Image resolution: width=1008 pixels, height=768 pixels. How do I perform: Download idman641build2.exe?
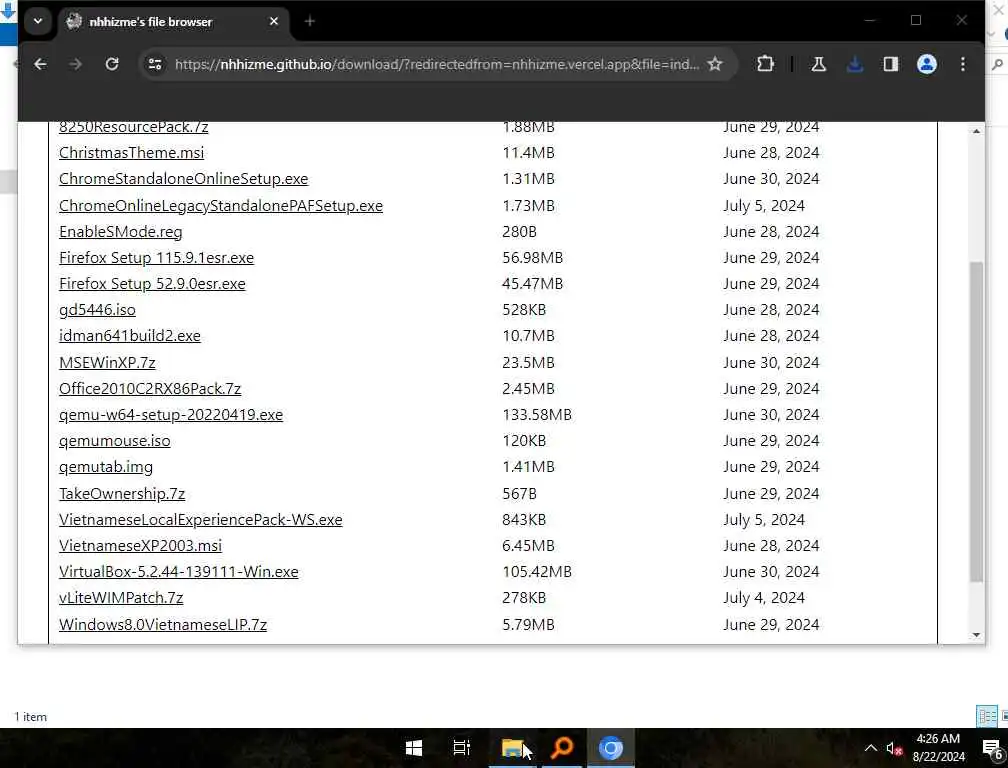[x=129, y=335]
